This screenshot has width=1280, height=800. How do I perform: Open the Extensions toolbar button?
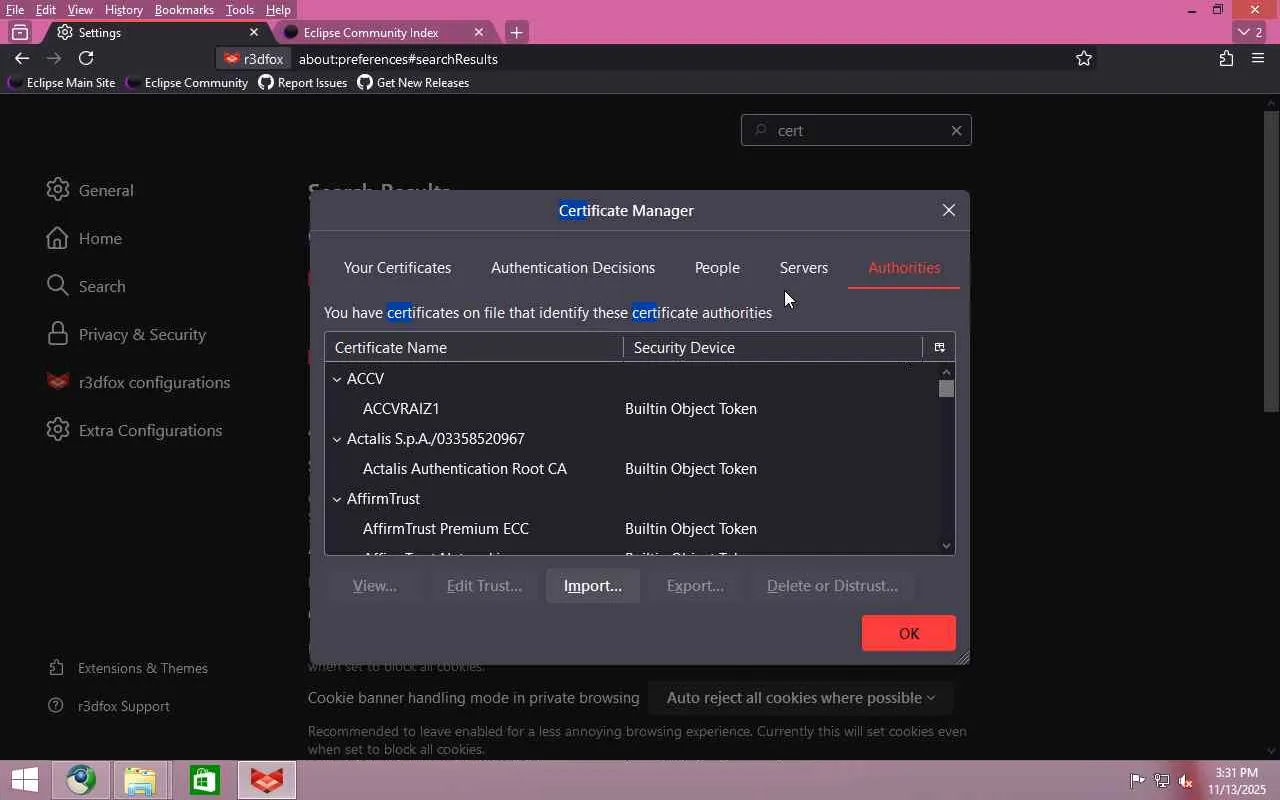click(x=1226, y=58)
